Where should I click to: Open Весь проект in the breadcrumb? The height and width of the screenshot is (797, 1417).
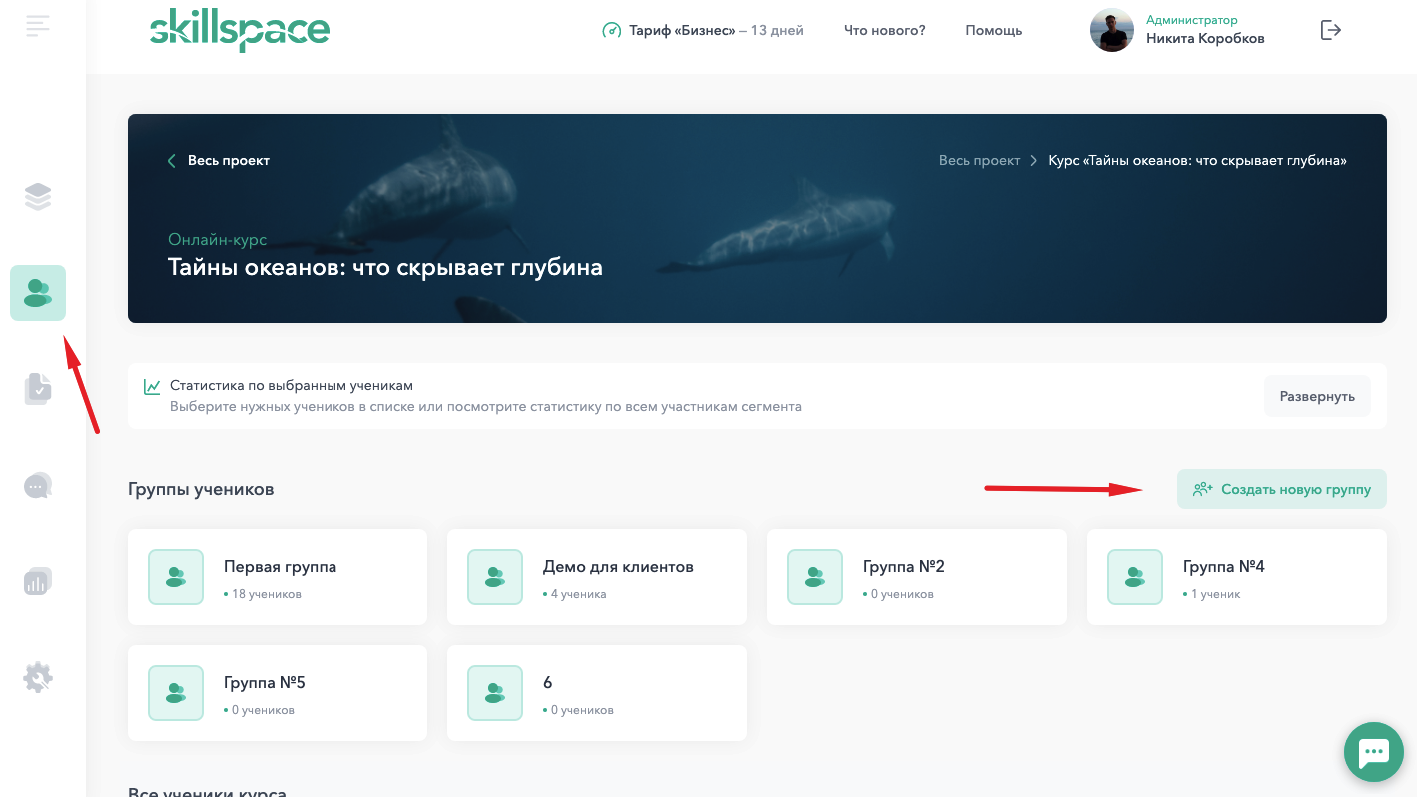coord(979,160)
